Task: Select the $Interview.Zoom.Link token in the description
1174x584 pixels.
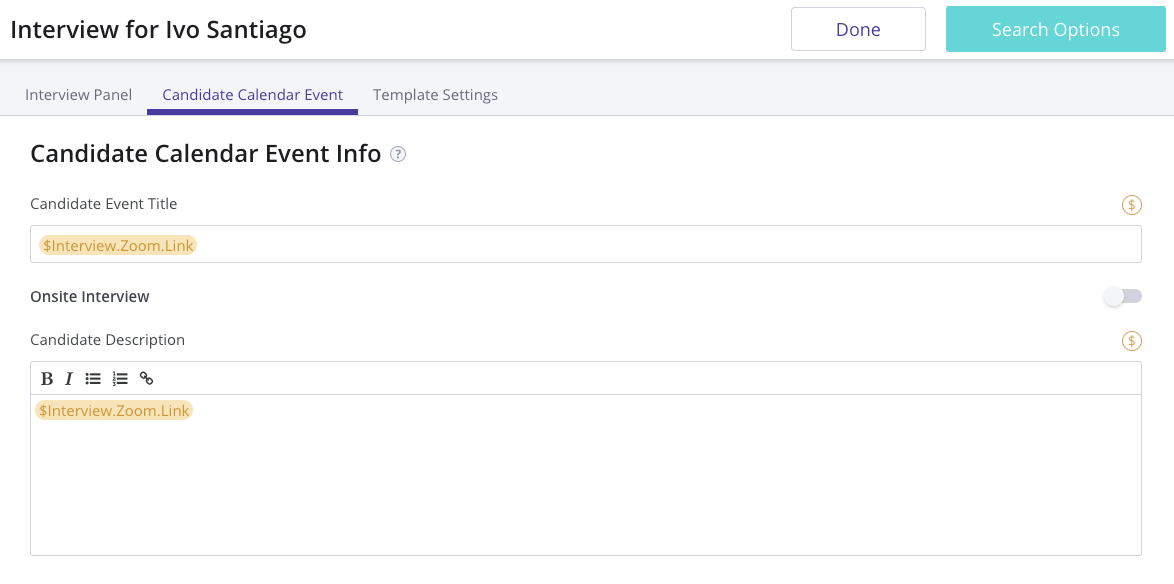Action: pyautogui.click(x=114, y=411)
